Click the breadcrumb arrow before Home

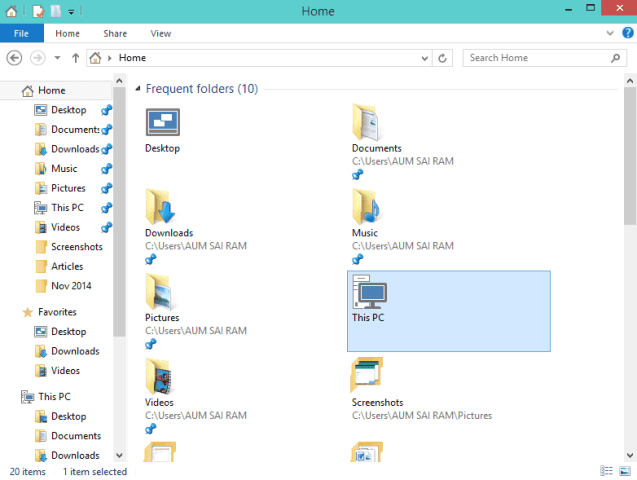pyautogui.click(x=110, y=58)
